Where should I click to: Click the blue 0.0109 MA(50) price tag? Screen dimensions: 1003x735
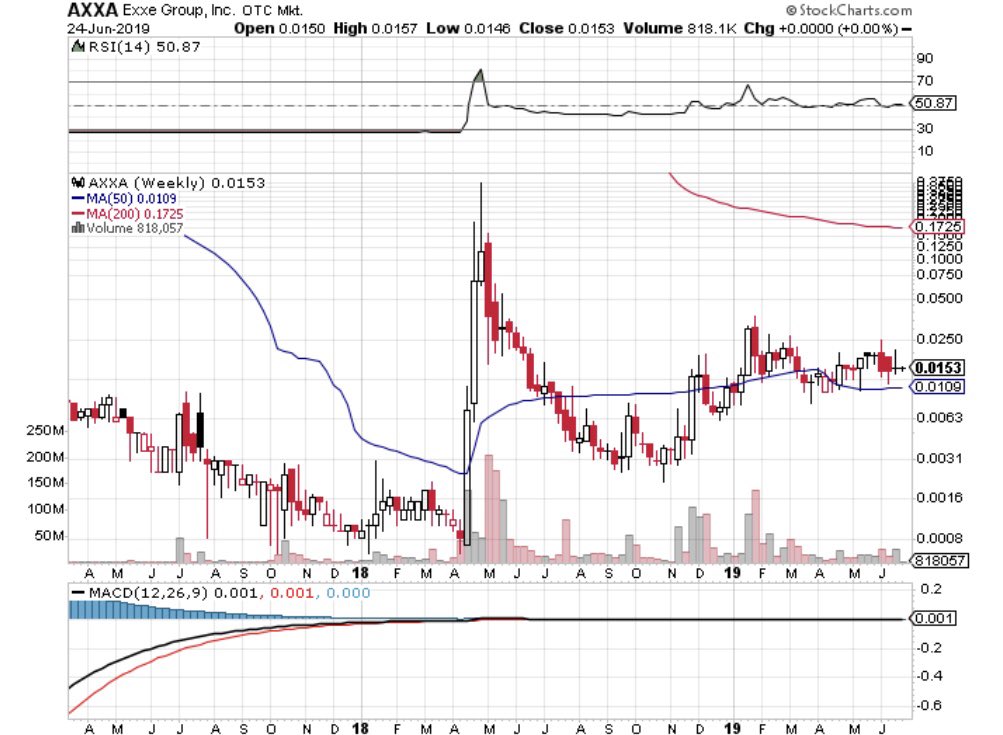tap(937, 386)
